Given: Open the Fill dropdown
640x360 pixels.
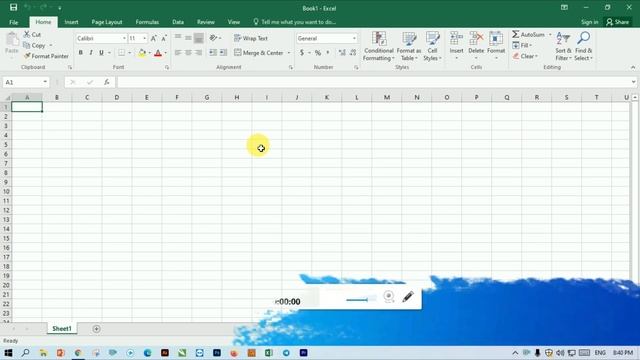Looking at the screenshot, I should coord(521,45).
